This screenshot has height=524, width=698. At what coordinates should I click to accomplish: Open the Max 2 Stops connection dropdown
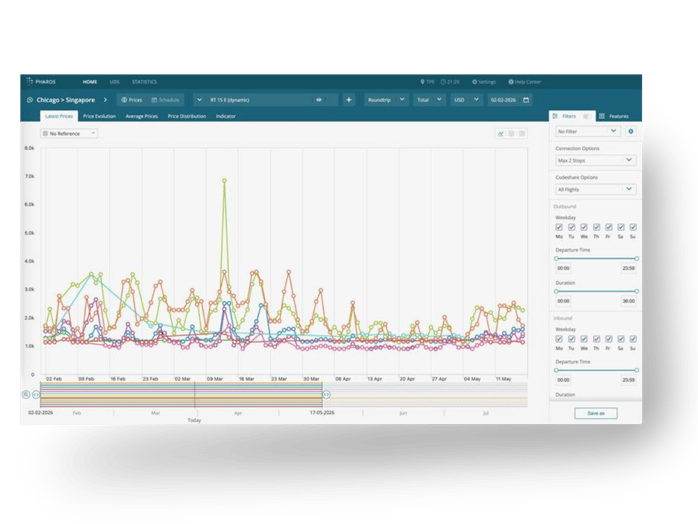click(596, 160)
